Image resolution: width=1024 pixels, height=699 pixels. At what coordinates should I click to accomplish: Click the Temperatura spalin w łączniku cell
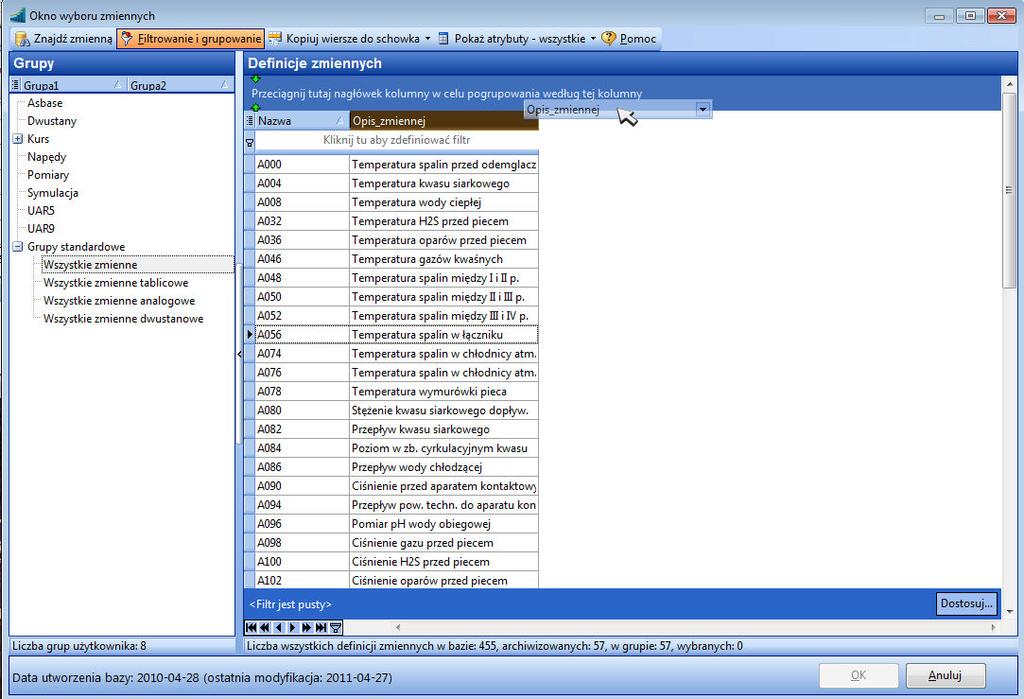coord(443,334)
